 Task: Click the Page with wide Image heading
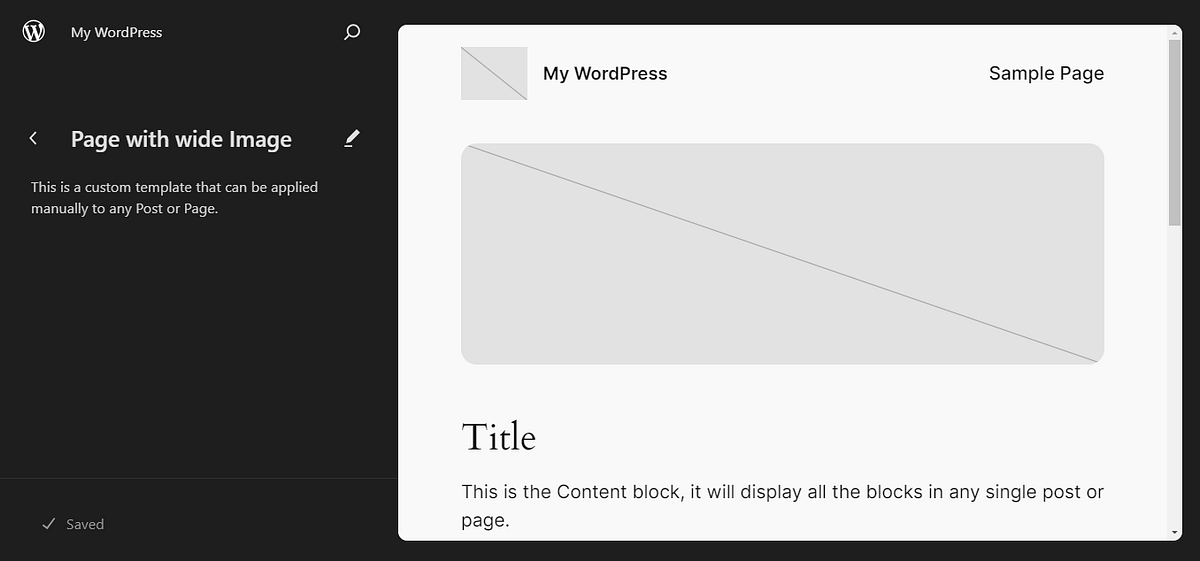click(x=181, y=139)
